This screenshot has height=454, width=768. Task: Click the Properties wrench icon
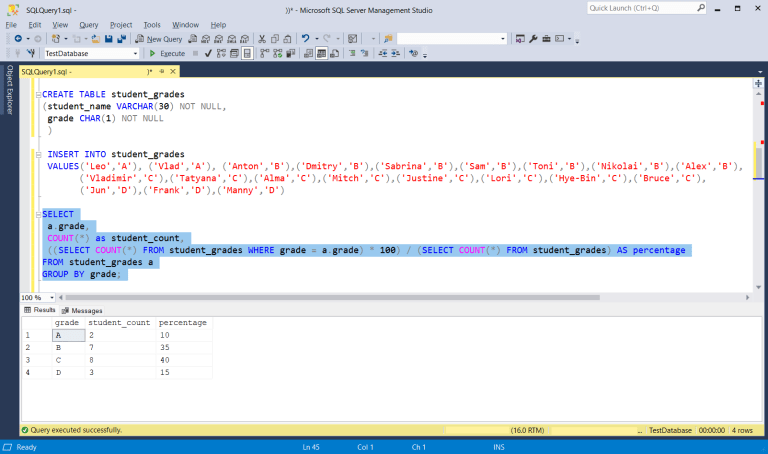(533, 39)
